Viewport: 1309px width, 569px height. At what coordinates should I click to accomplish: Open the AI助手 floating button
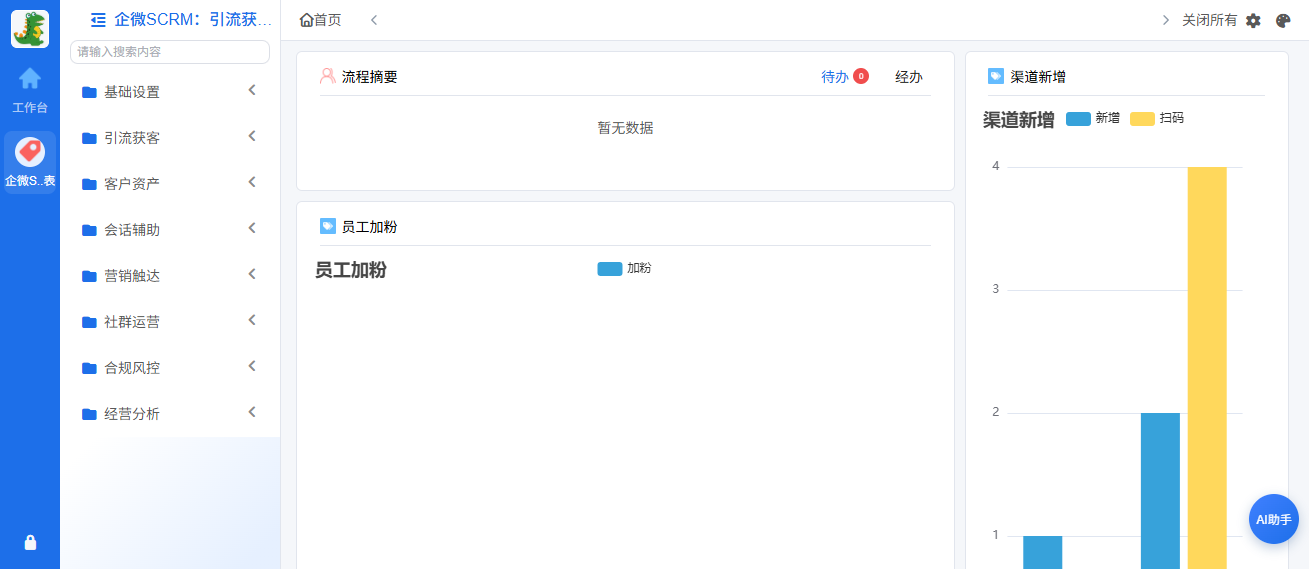1274,519
